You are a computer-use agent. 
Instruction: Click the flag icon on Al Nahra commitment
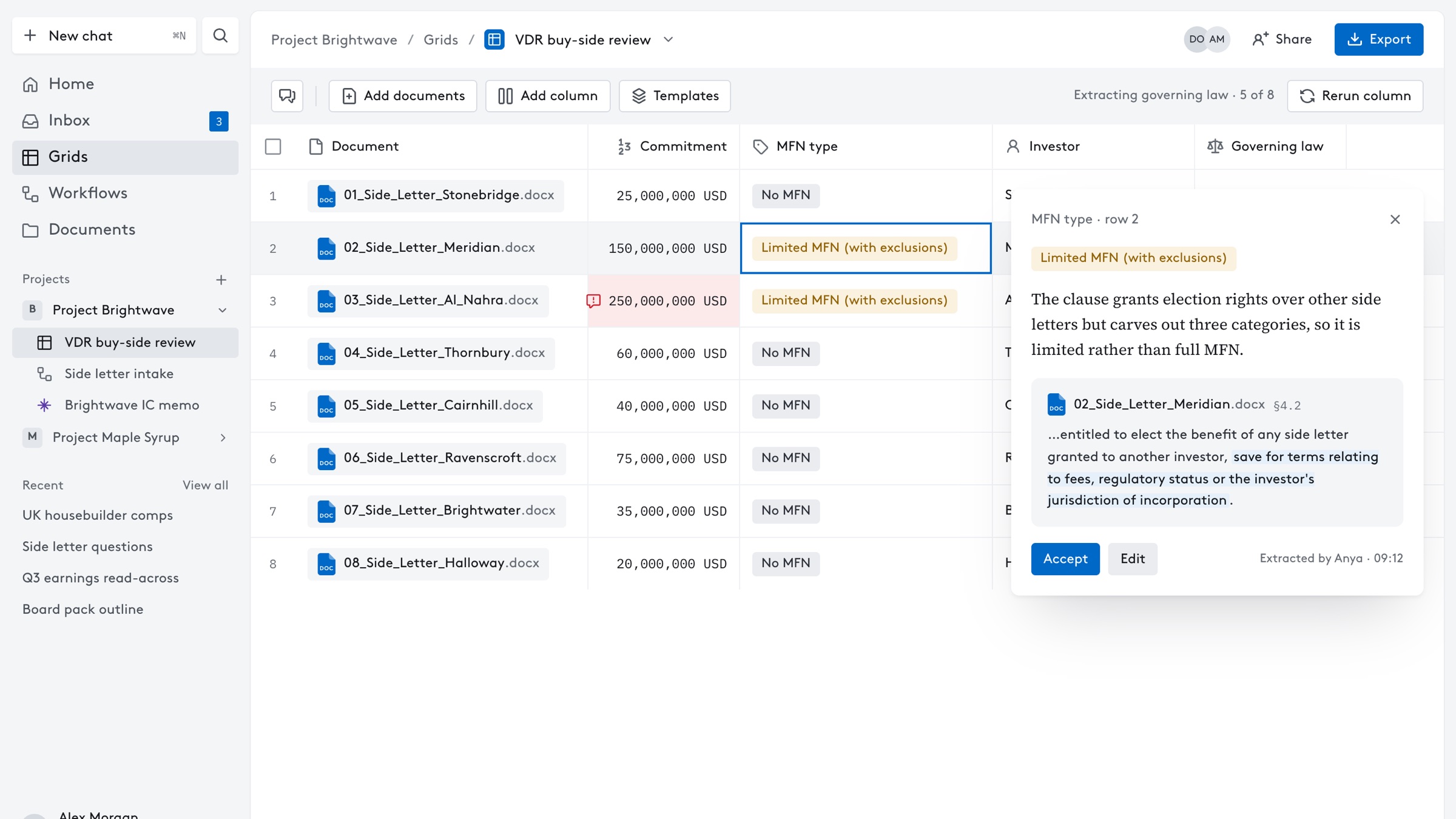[x=593, y=301]
